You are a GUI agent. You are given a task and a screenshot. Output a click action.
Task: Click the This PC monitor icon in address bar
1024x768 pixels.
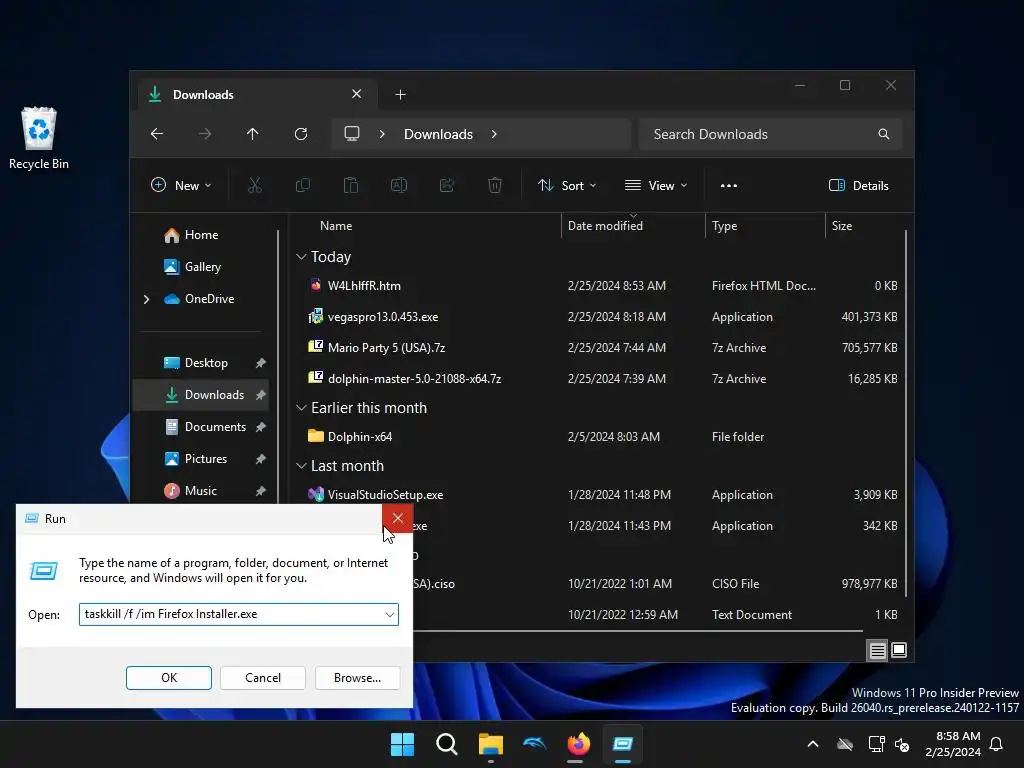click(x=352, y=134)
